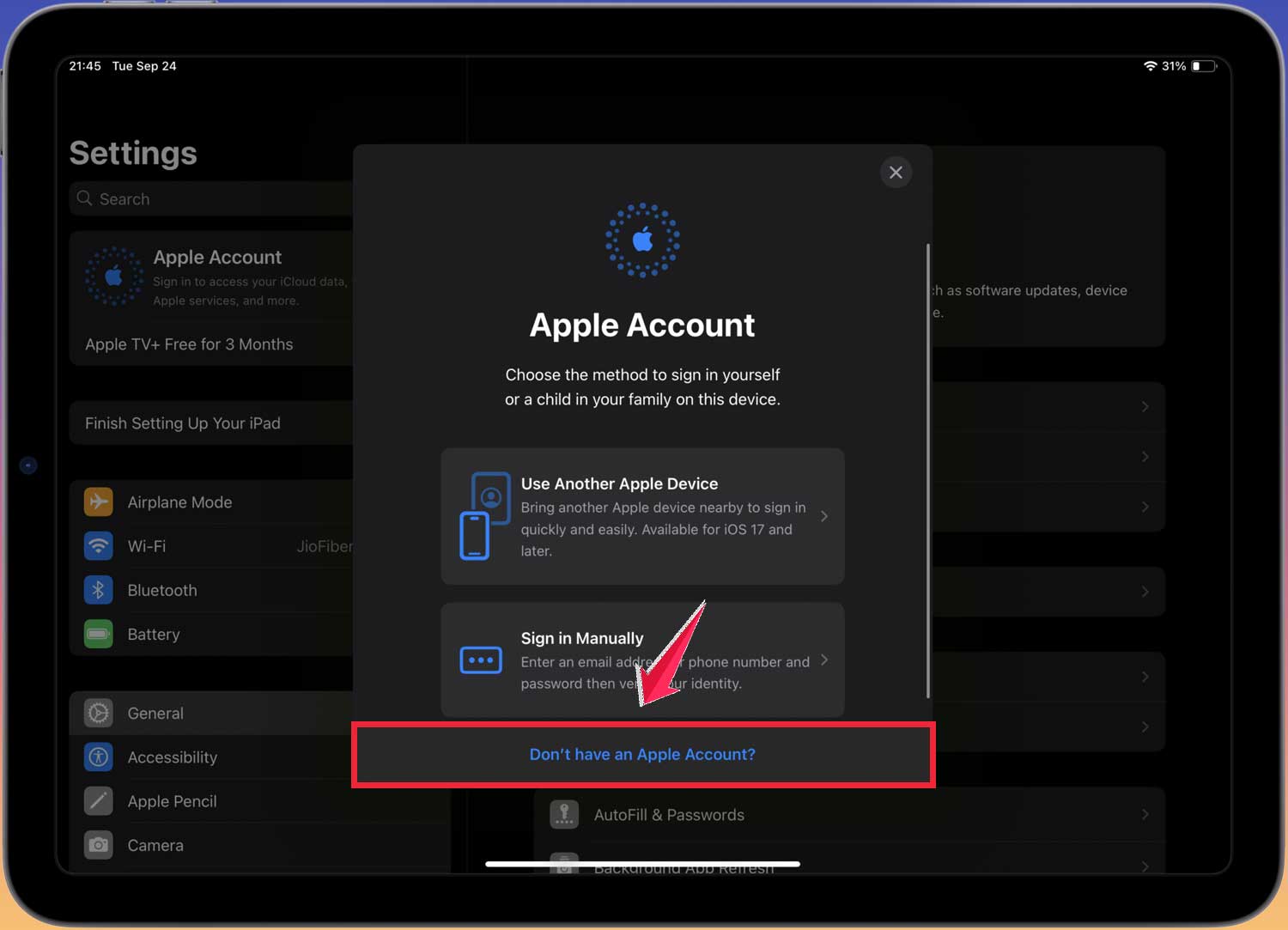Click the Camera icon in sidebar
Viewport: 1288px width, 930px height.
[98, 845]
